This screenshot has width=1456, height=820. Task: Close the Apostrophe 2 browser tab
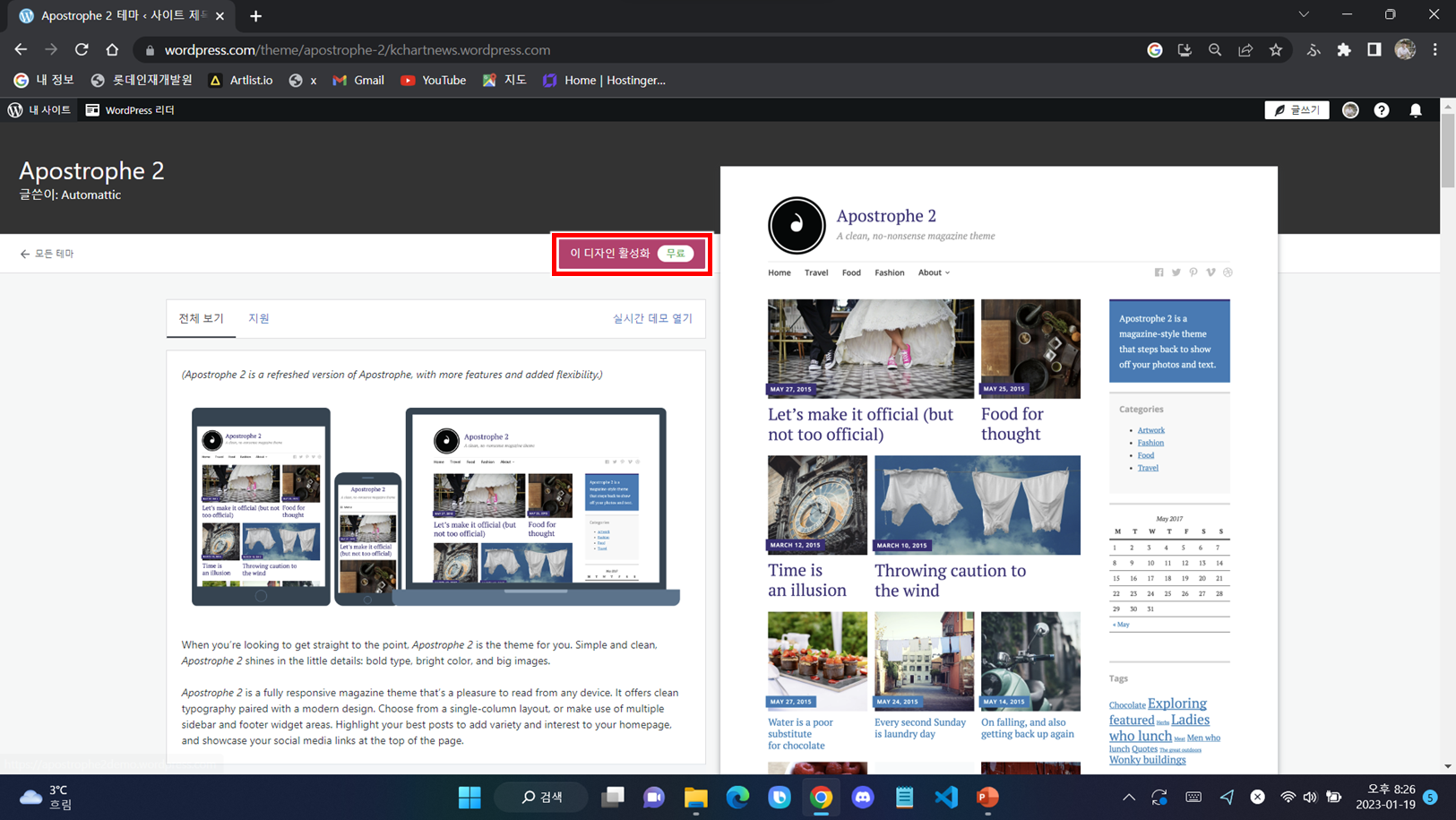[x=220, y=16]
